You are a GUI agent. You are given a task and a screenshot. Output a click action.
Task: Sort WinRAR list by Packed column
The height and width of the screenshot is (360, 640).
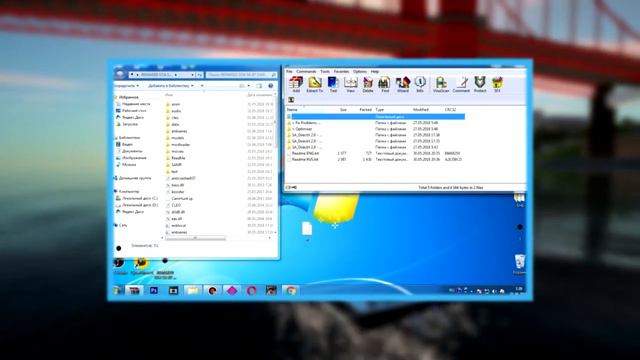click(365, 110)
